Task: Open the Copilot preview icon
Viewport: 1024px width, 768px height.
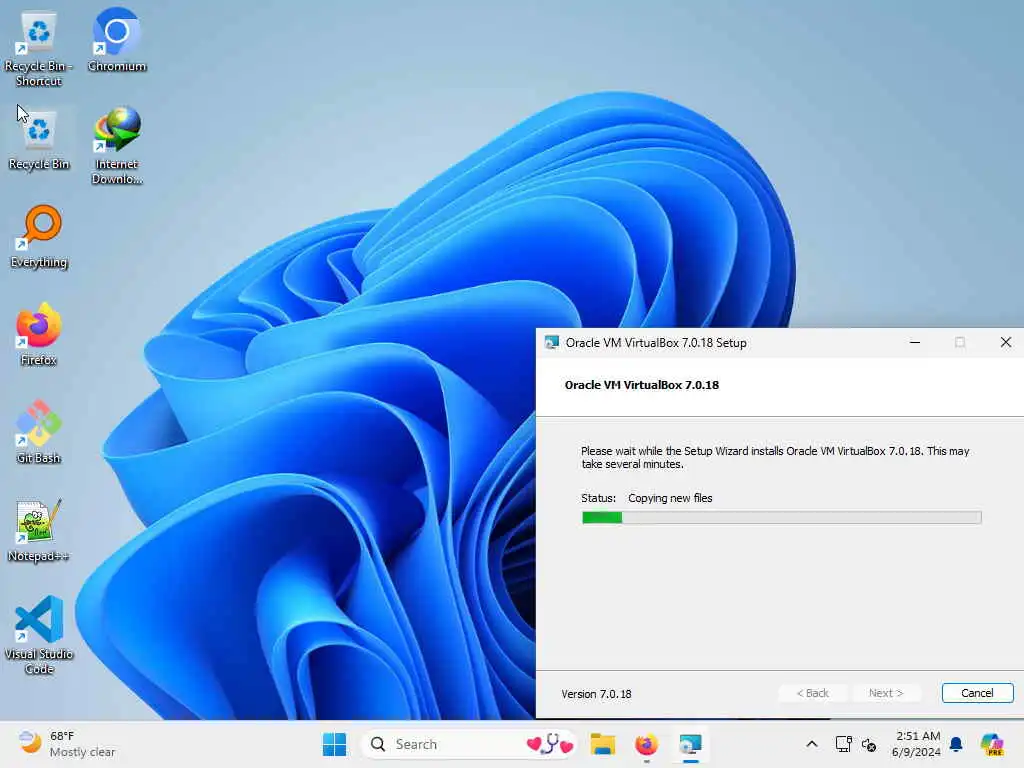Action: 991,744
